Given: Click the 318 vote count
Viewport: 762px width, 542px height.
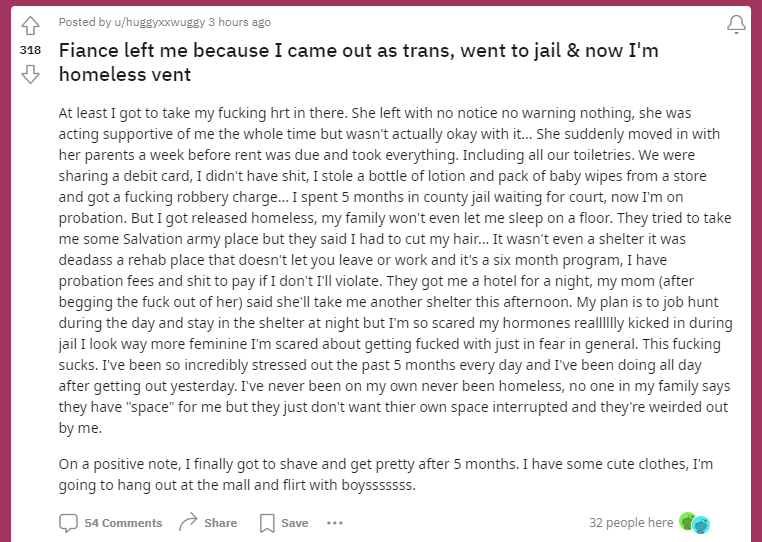Looking at the screenshot, I should [30, 48].
